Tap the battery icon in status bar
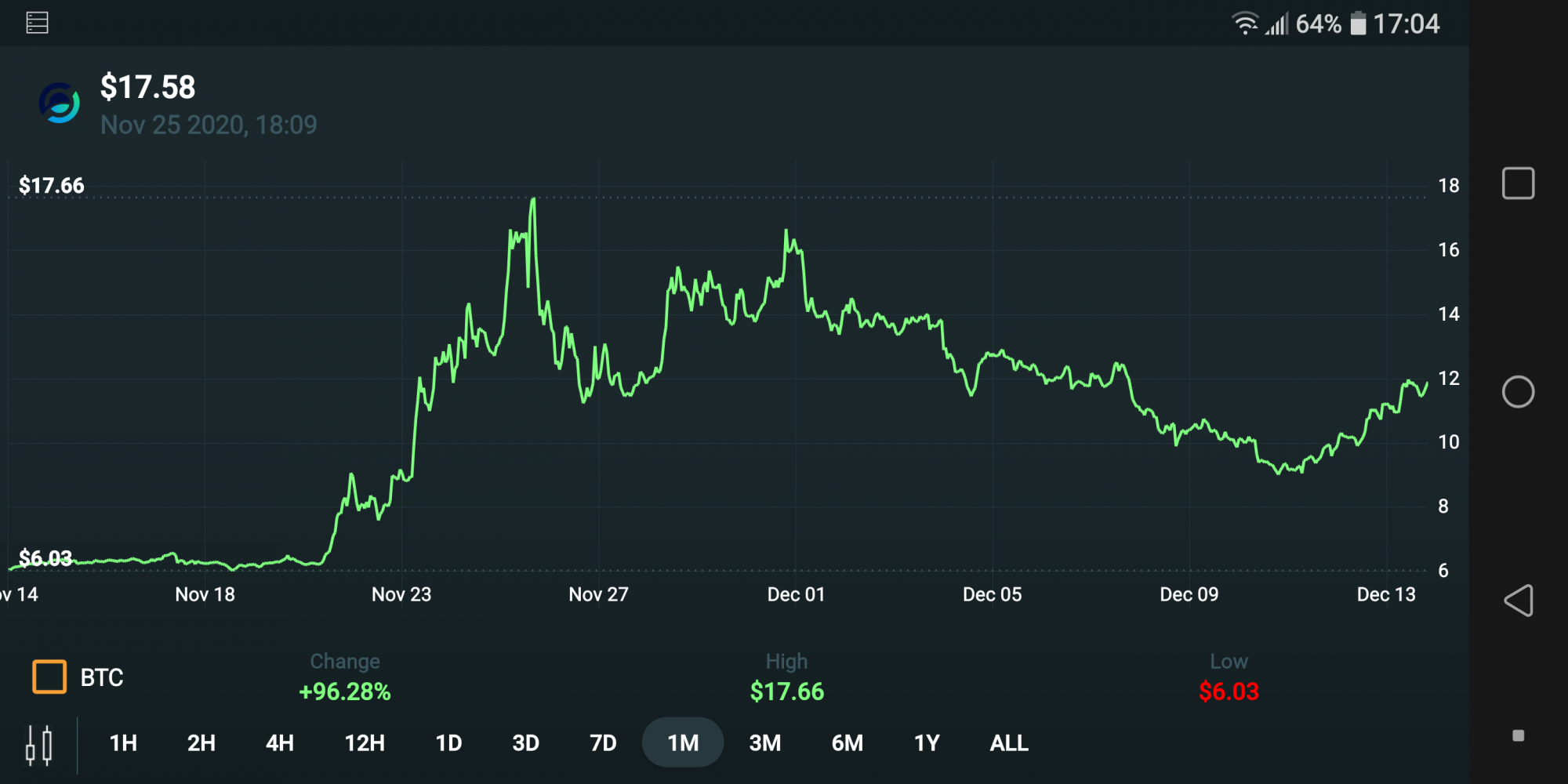 coord(1358,24)
